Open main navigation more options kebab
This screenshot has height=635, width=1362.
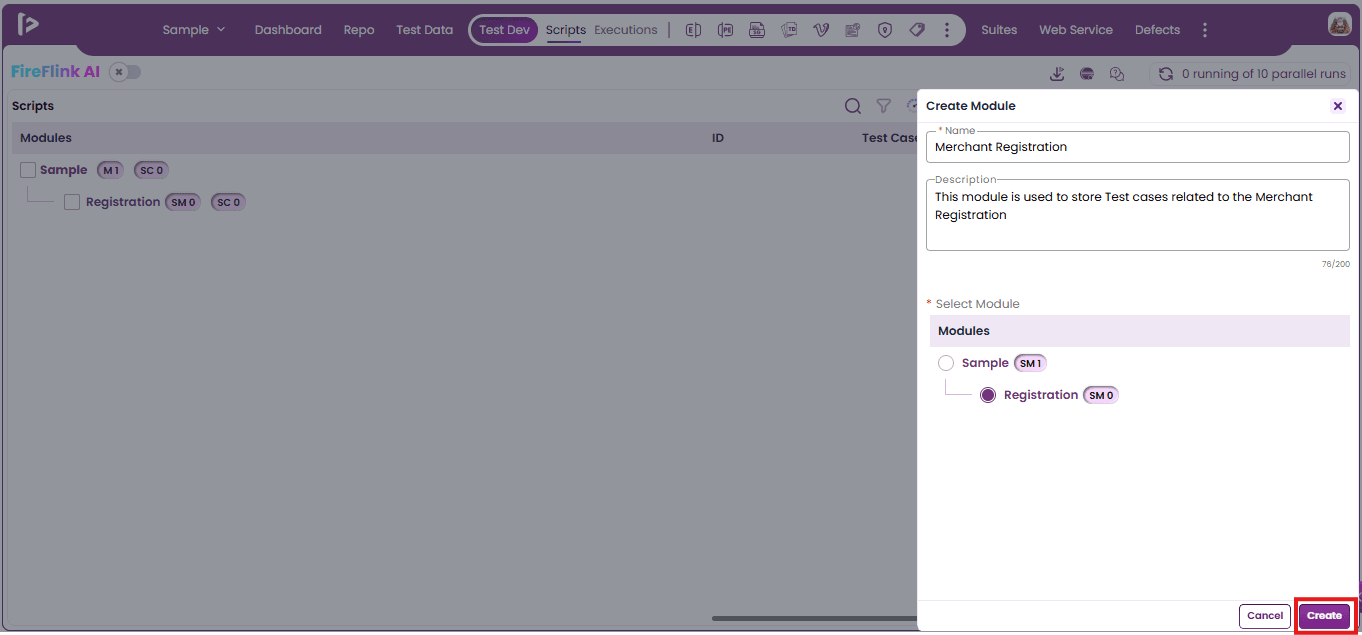(x=1205, y=30)
